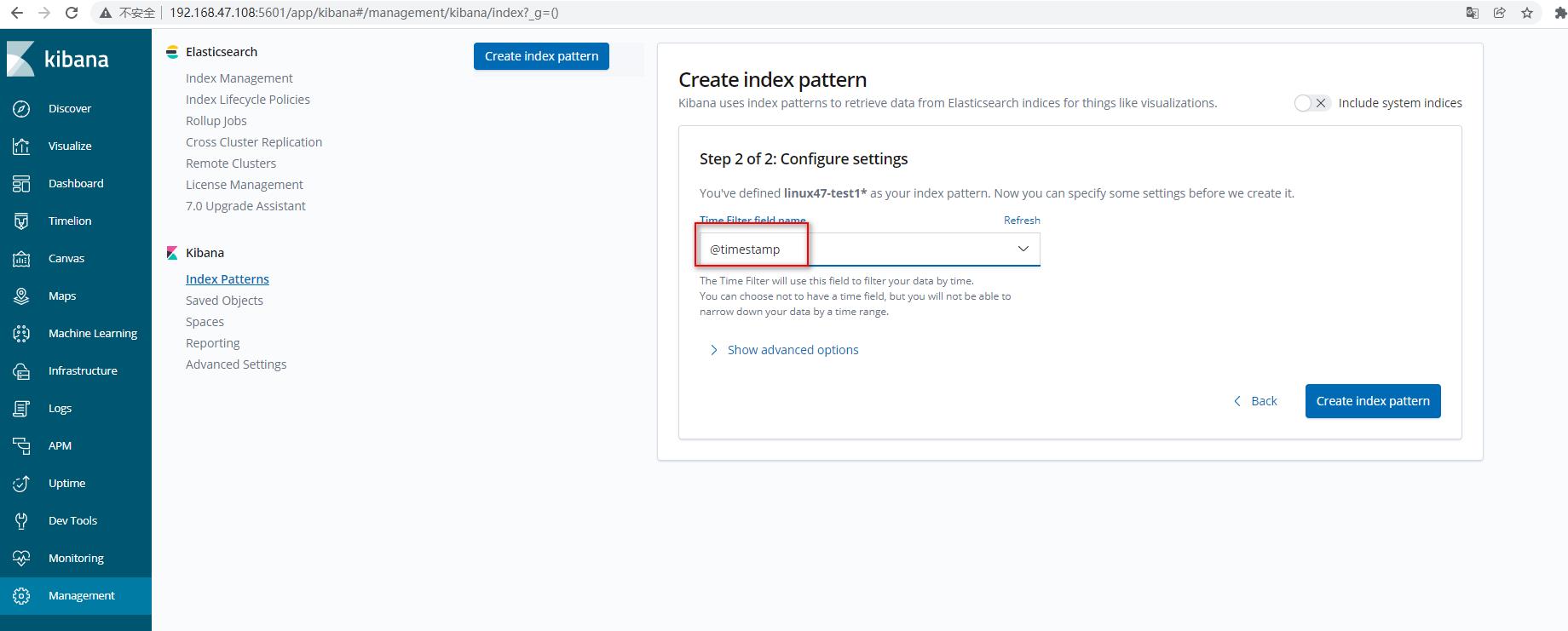Go Back to step 1
This screenshot has height=631, width=1568.
(1255, 401)
